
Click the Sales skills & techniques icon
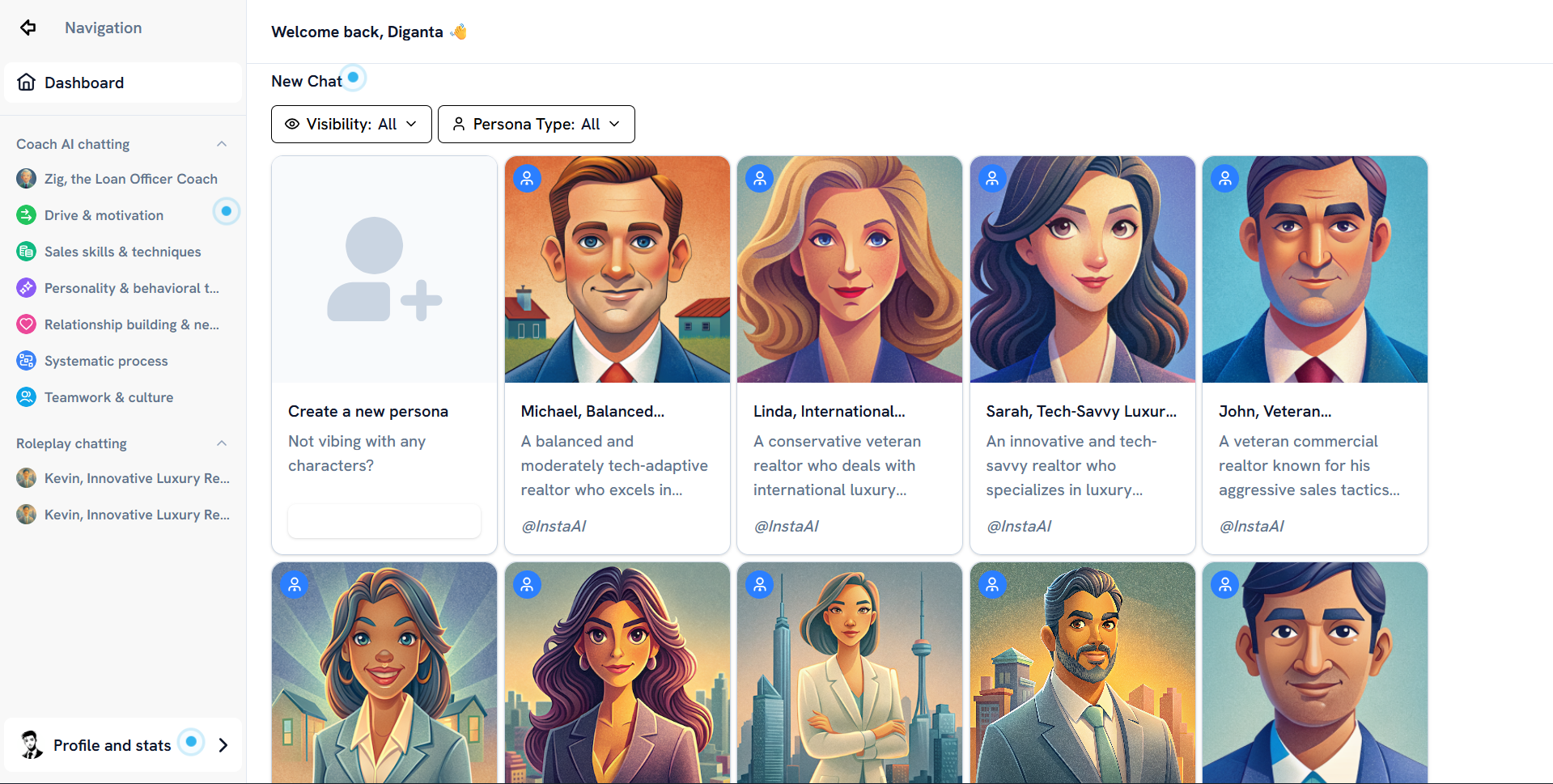point(27,252)
